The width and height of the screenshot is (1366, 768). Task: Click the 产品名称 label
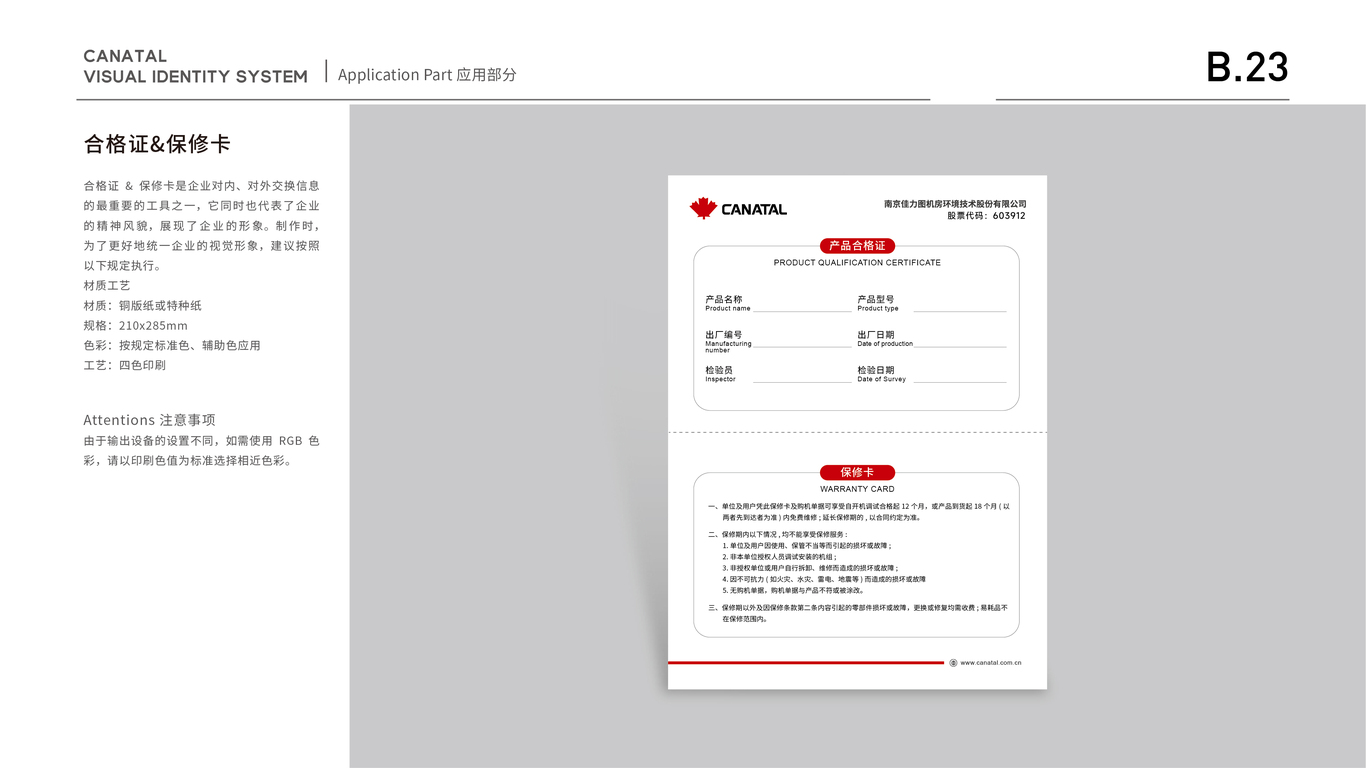coord(724,299)
